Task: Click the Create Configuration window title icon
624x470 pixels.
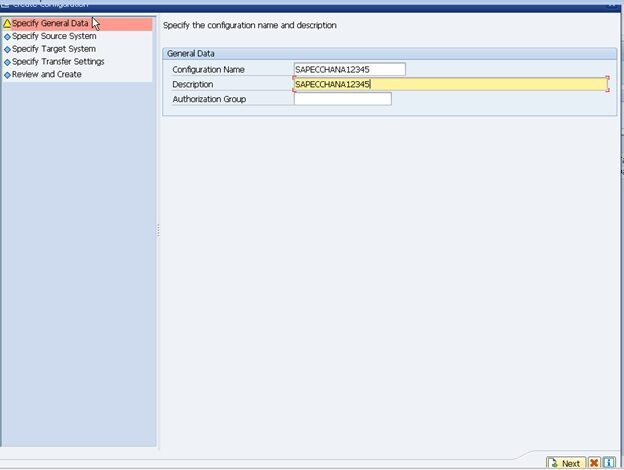Action: point(5,4)
